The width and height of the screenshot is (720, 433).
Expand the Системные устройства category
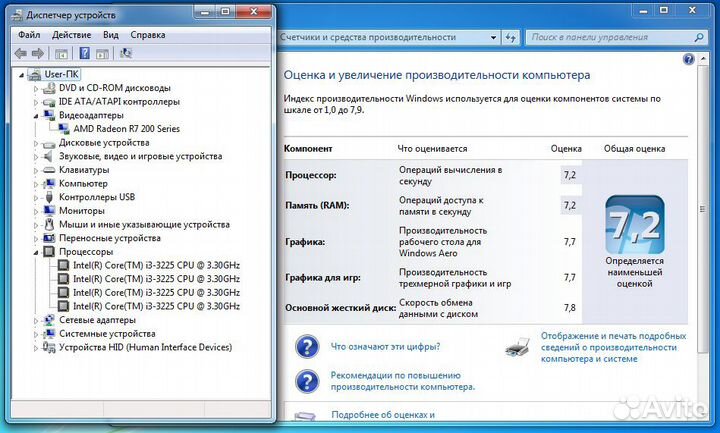coord(36,334)
